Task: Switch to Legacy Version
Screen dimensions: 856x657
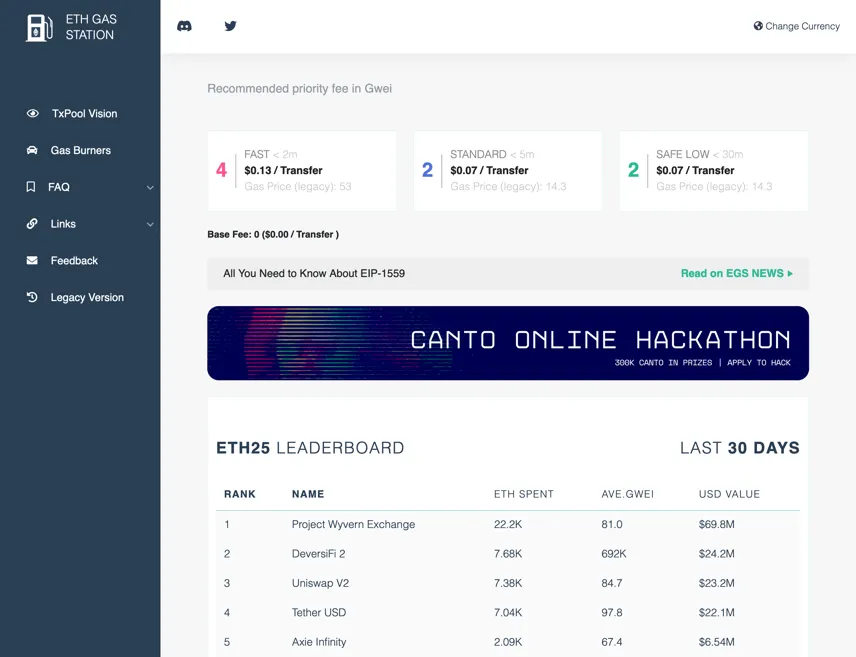Action: click(87, 297)
